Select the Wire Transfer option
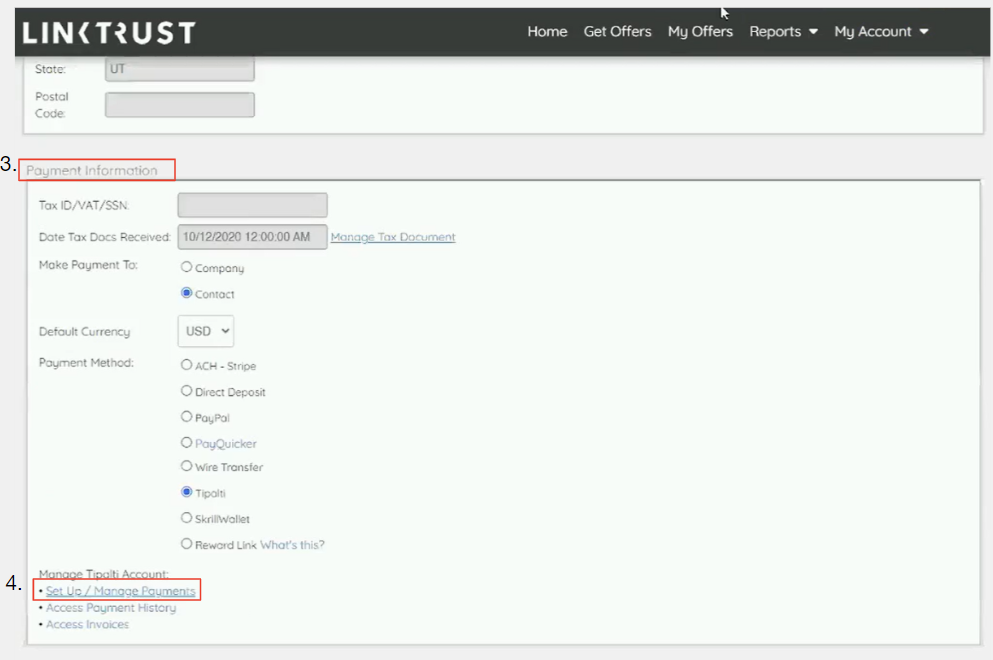993x660 pixels. [x=186, y=467]
